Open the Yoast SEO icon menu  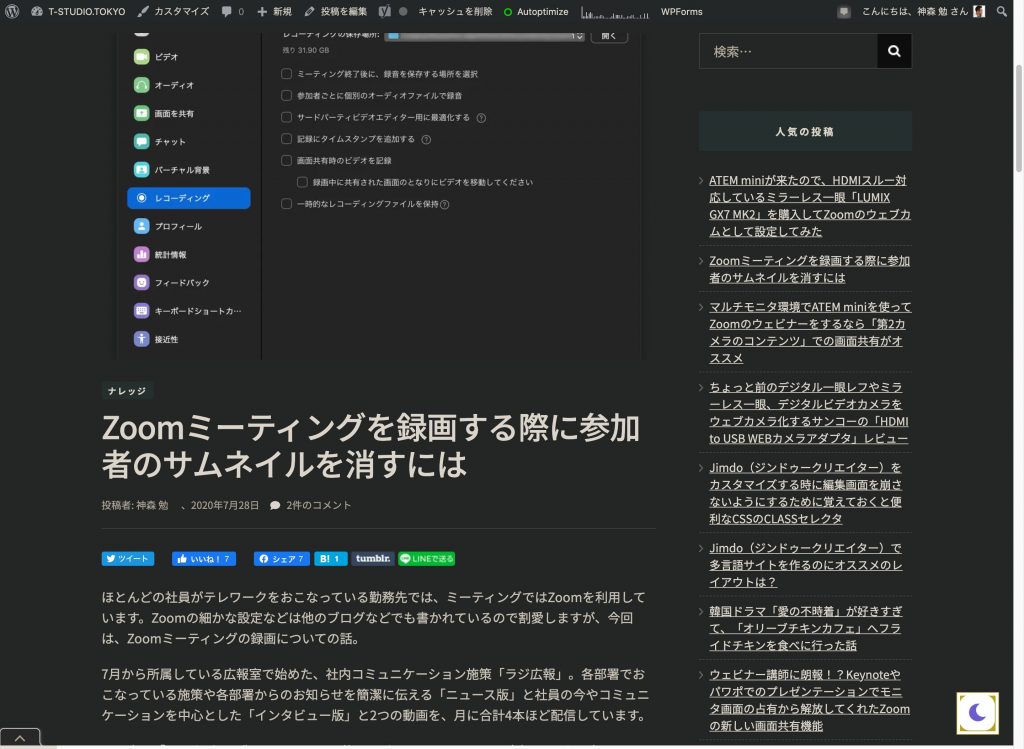tap(385, 11)
